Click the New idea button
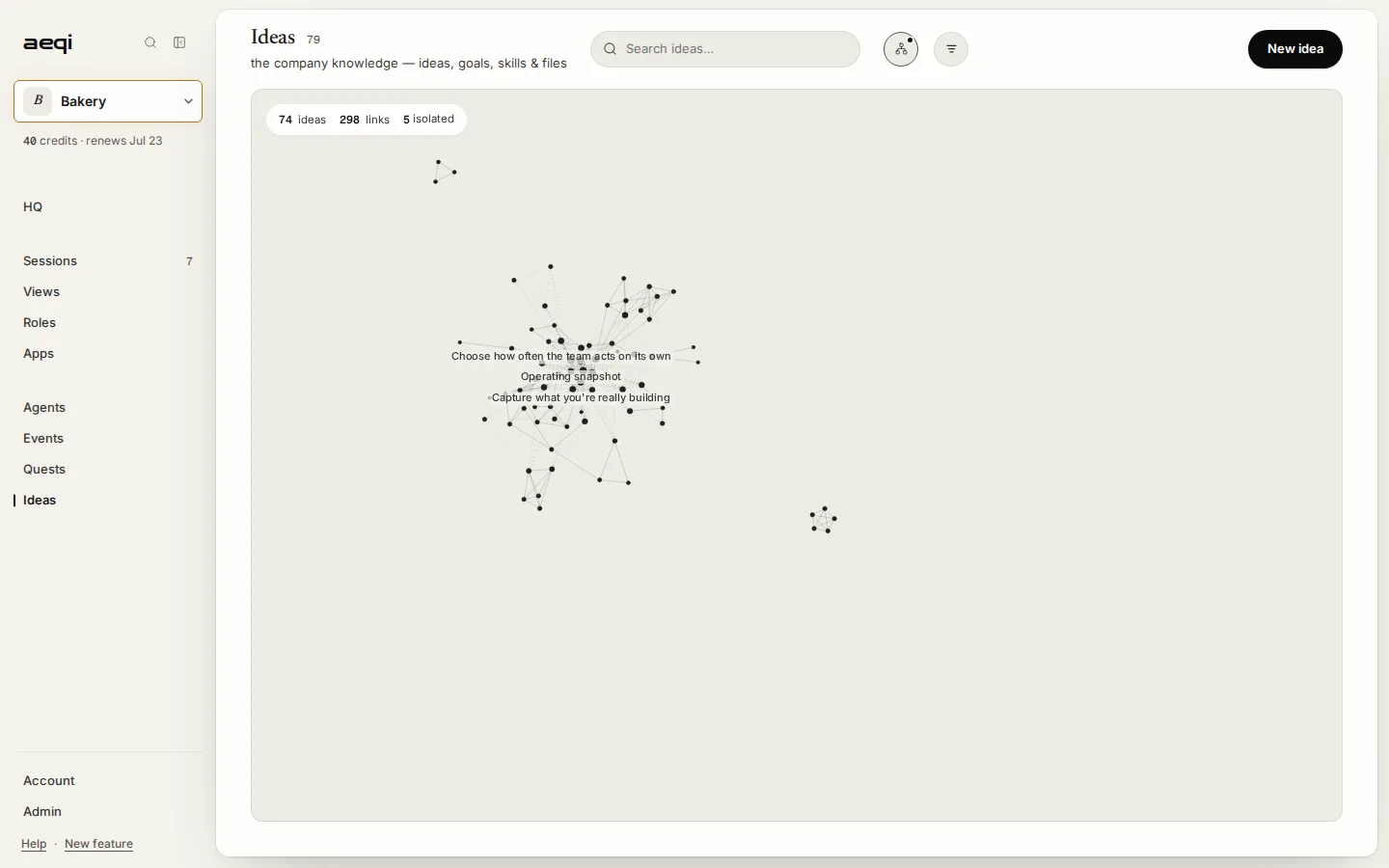This screenshot has width=1389, height=868. pyautogui.click(x=1294, y=49)
